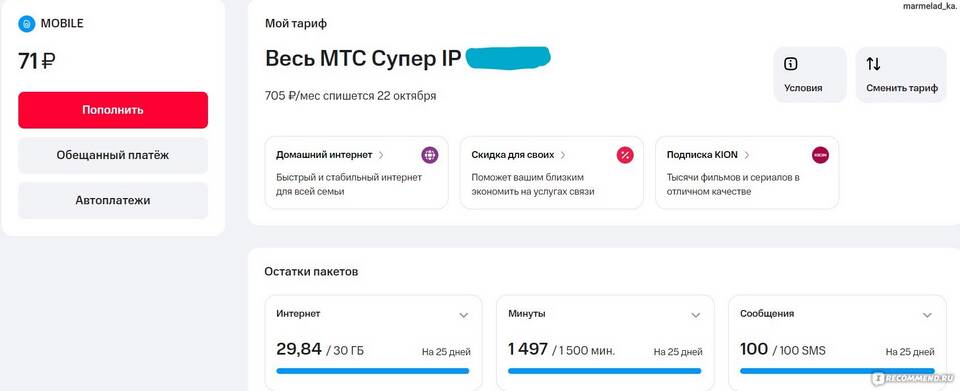Open tariff conditions info icon
960x391 pixels.
click(x=790, y=64)
